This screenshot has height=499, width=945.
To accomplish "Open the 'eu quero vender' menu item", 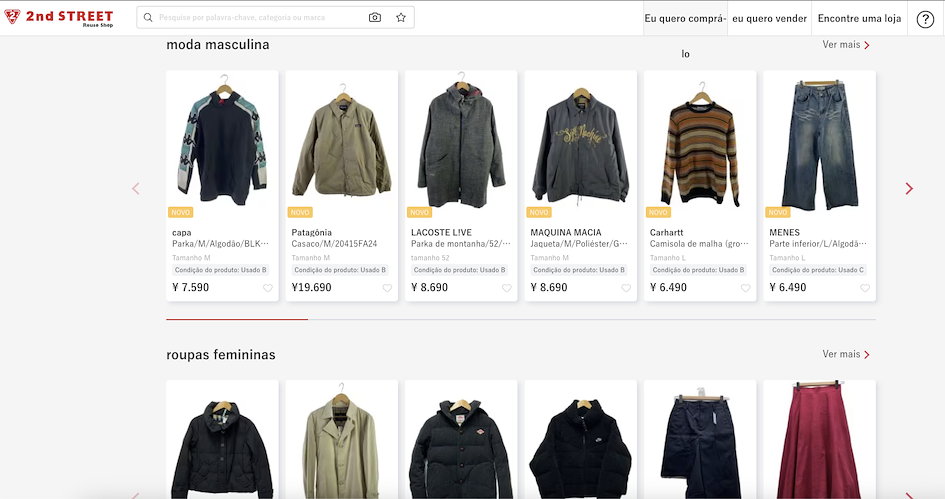I will [x=770, y=19].
